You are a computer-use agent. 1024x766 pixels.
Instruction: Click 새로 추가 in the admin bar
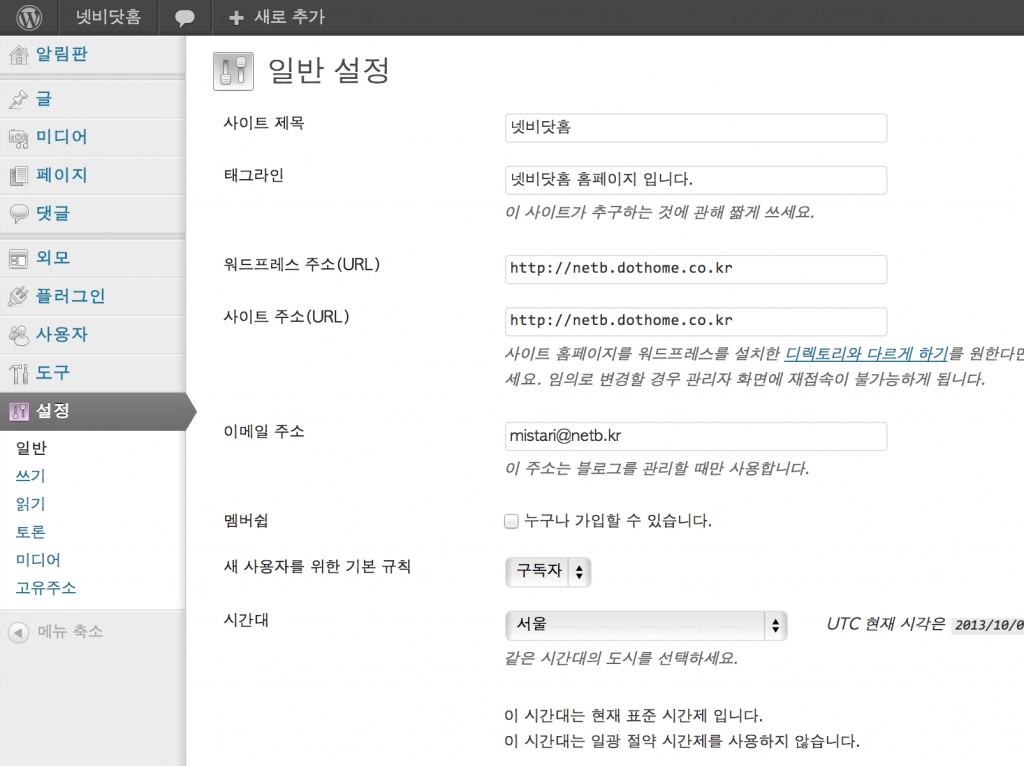[277, 17]
